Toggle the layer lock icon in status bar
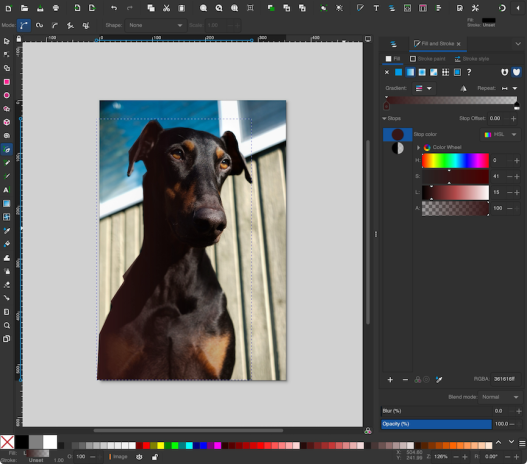Screen dimensions: 527x464 [x=155, y=457]
